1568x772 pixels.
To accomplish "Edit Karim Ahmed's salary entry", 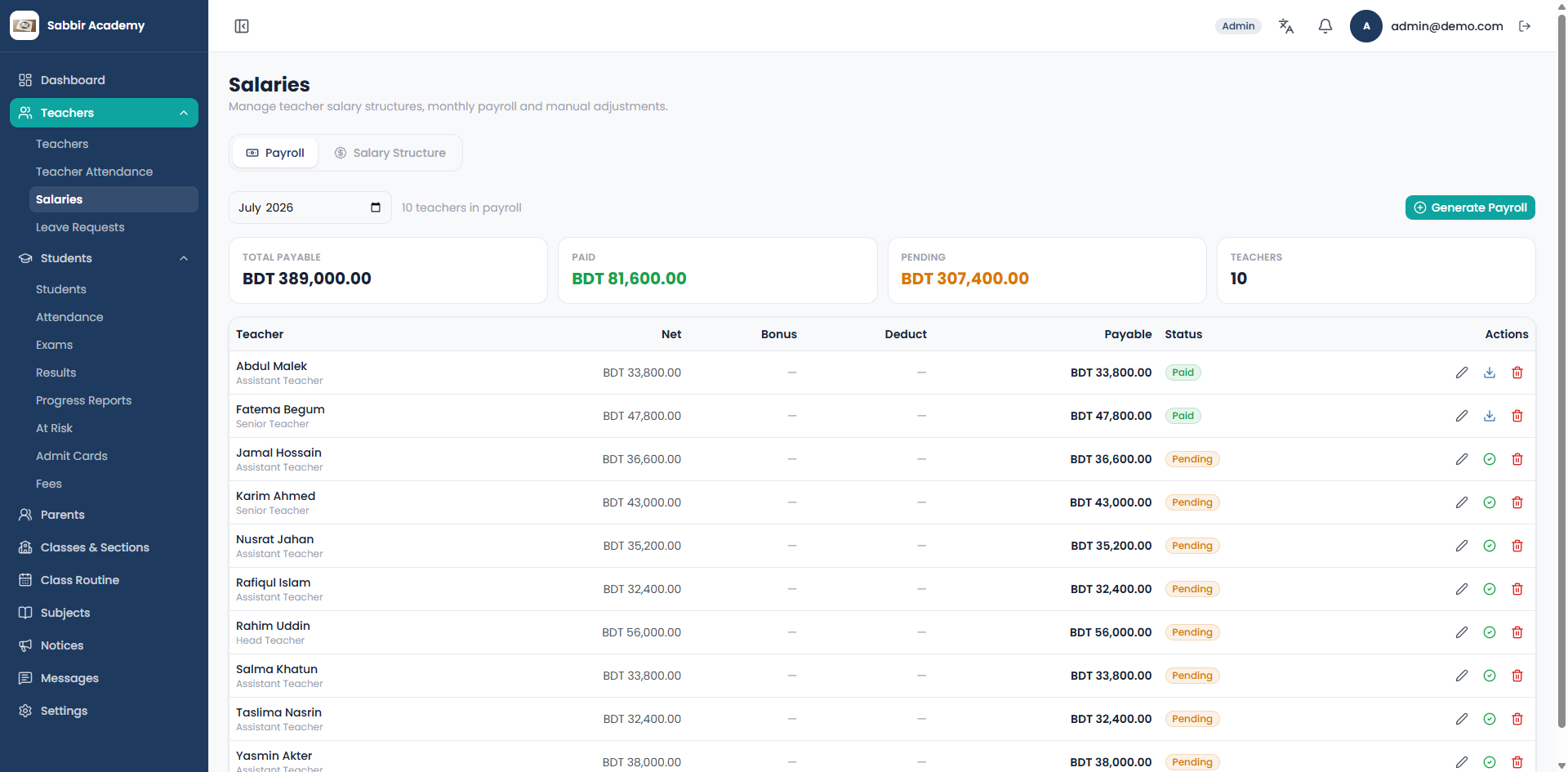I will pyautogui.click(x=1462, y=502).
